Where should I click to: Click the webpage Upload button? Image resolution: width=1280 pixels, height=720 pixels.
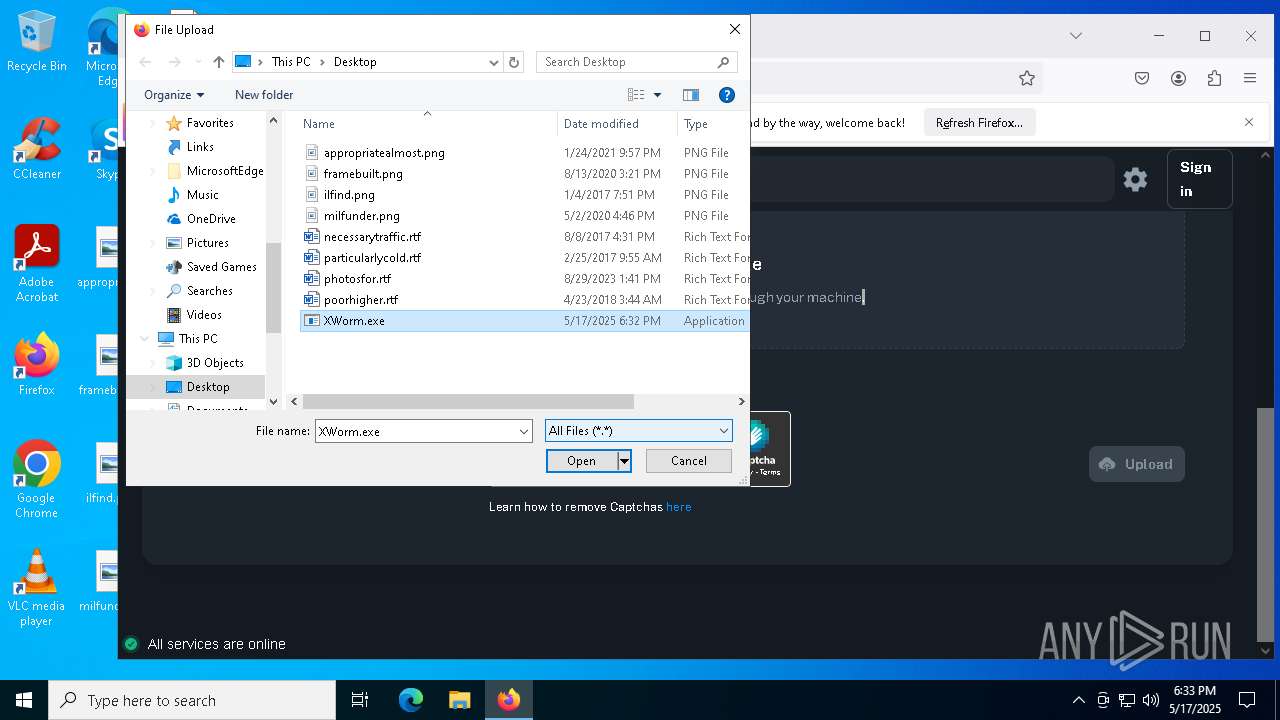coord(1137,464)
